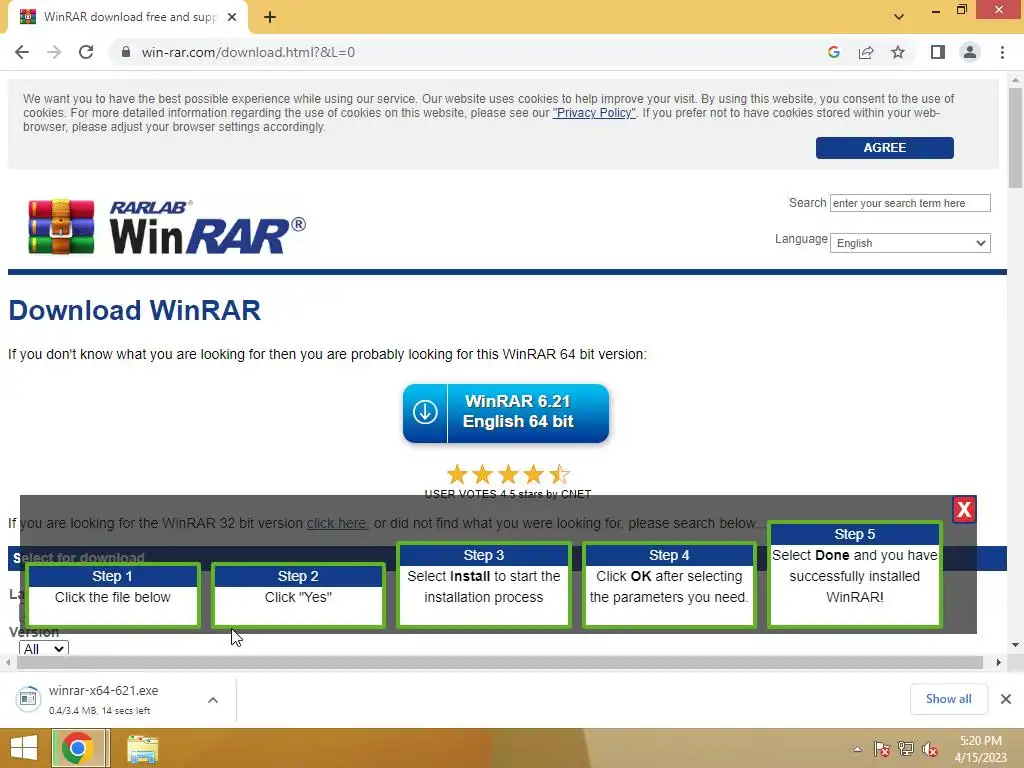Click the Chrome taskbar icon
The image size is (1024, 768).
tap(78, 748)
